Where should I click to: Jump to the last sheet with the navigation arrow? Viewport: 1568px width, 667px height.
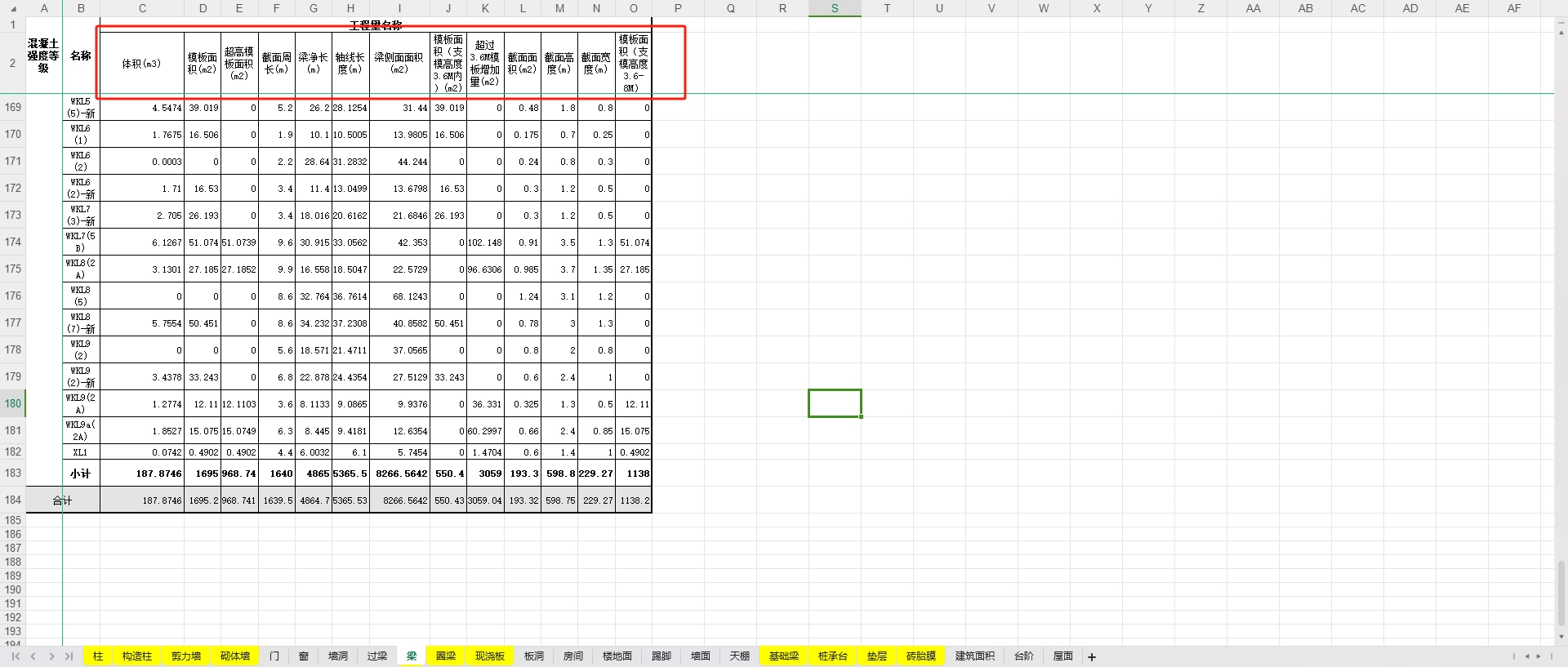pyautogui.click(x=69, y=656)
